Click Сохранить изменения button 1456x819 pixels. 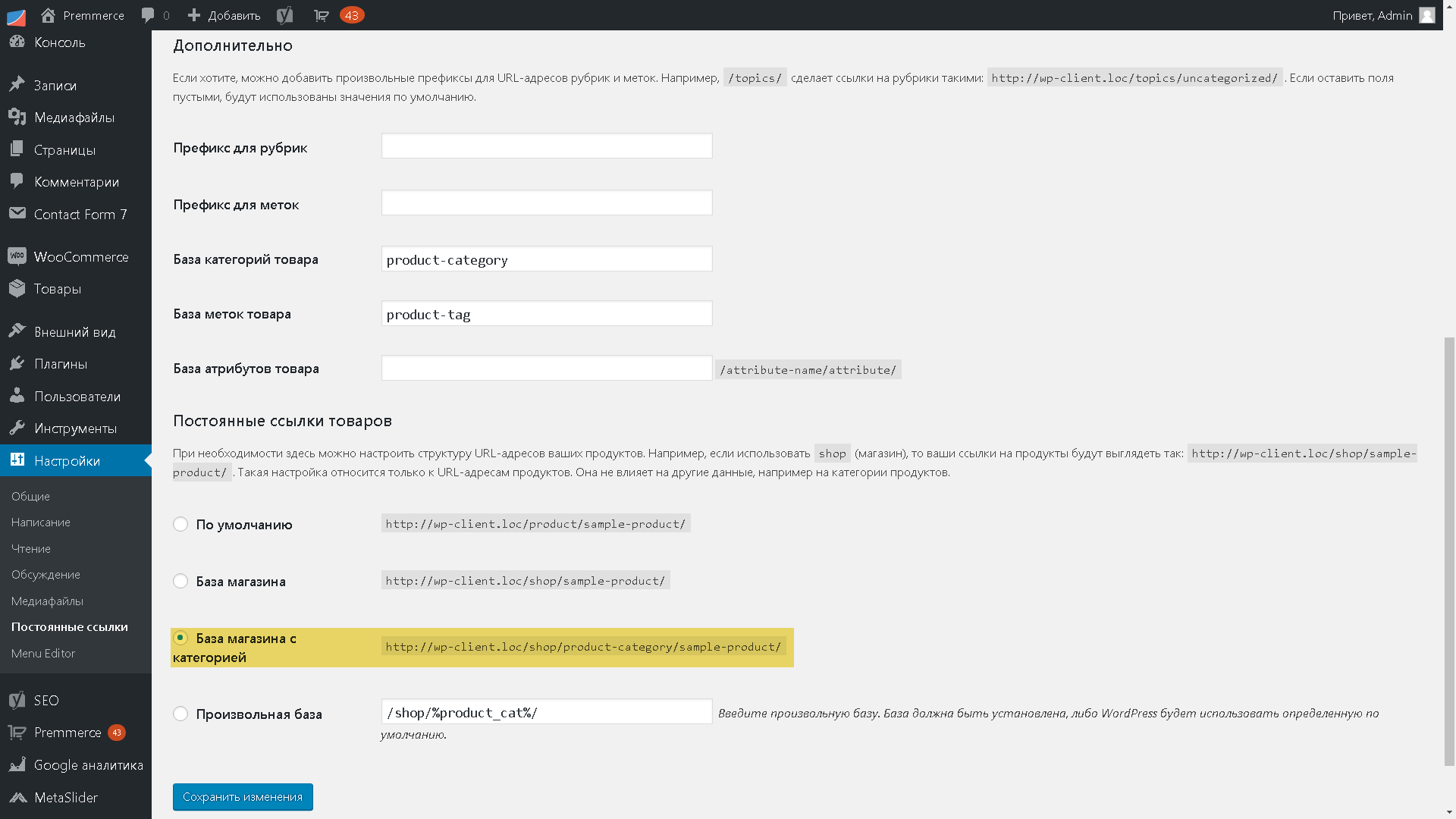[x=243, y=796]
